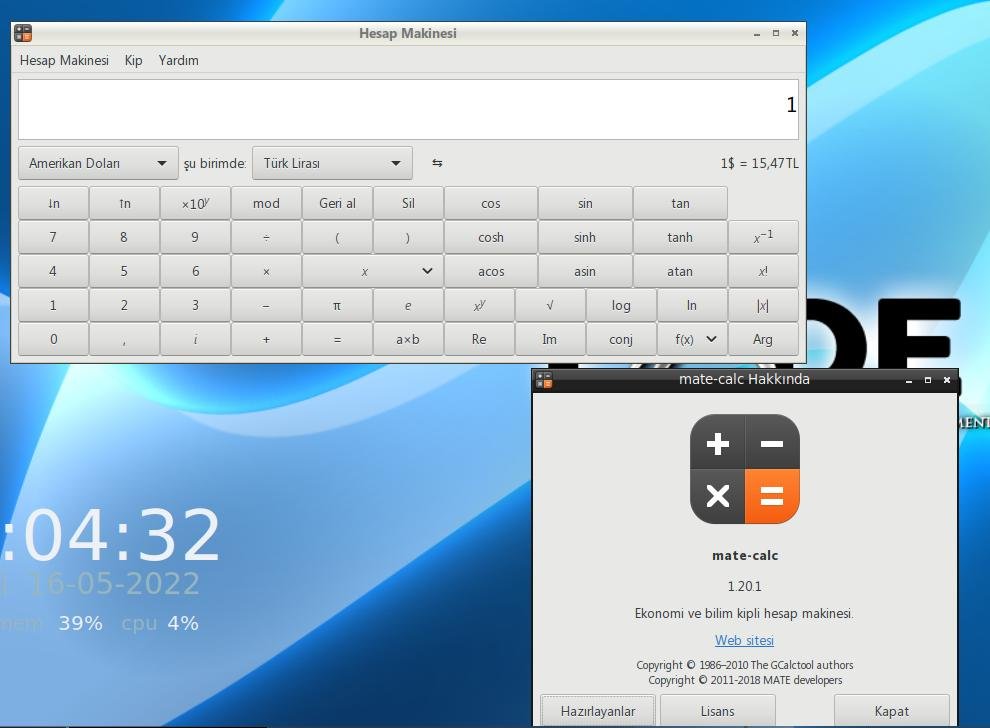Click the Sil (clear) button
990x728 pixels.
tap(408, 203)
